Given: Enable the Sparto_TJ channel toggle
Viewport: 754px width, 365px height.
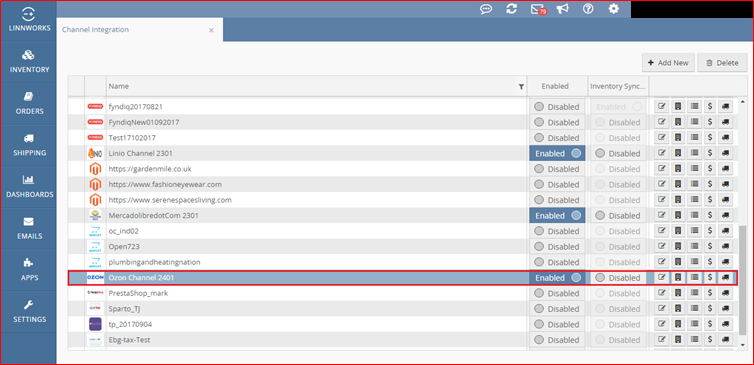Looking at the screenshot, I should pyautogui.click(x=557, y=309).
